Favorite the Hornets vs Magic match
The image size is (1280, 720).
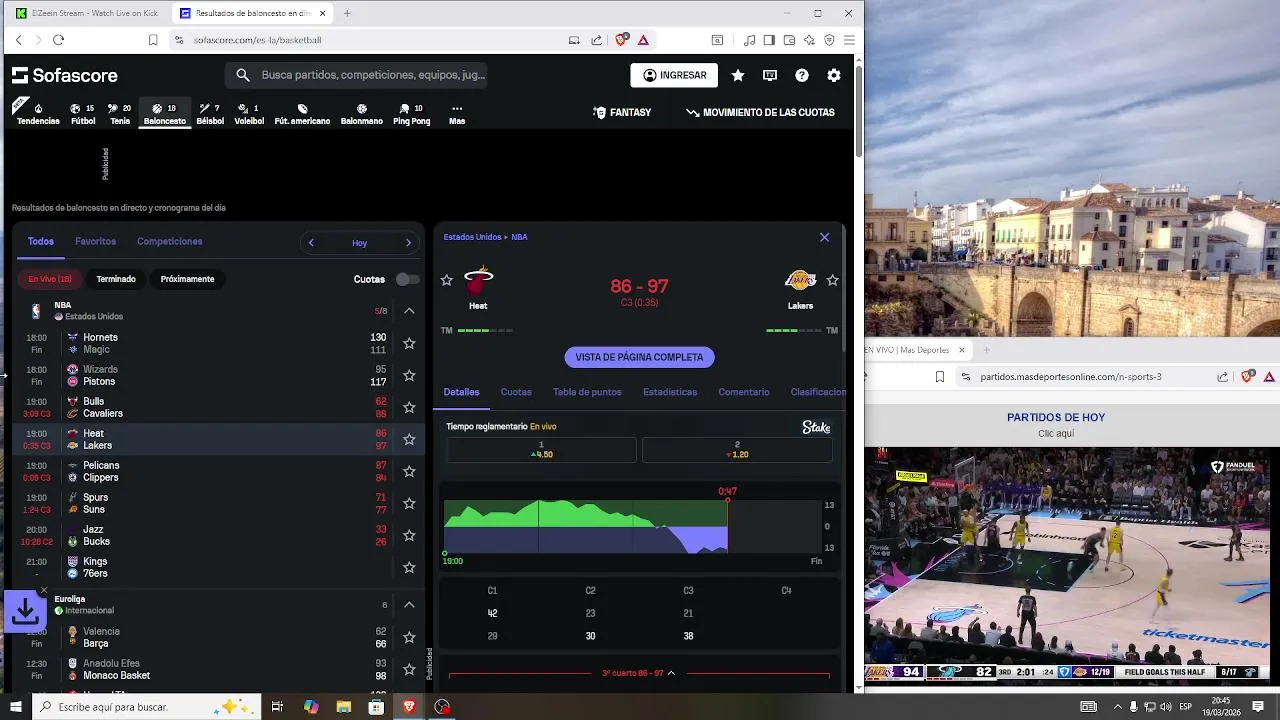pos(409,343)
